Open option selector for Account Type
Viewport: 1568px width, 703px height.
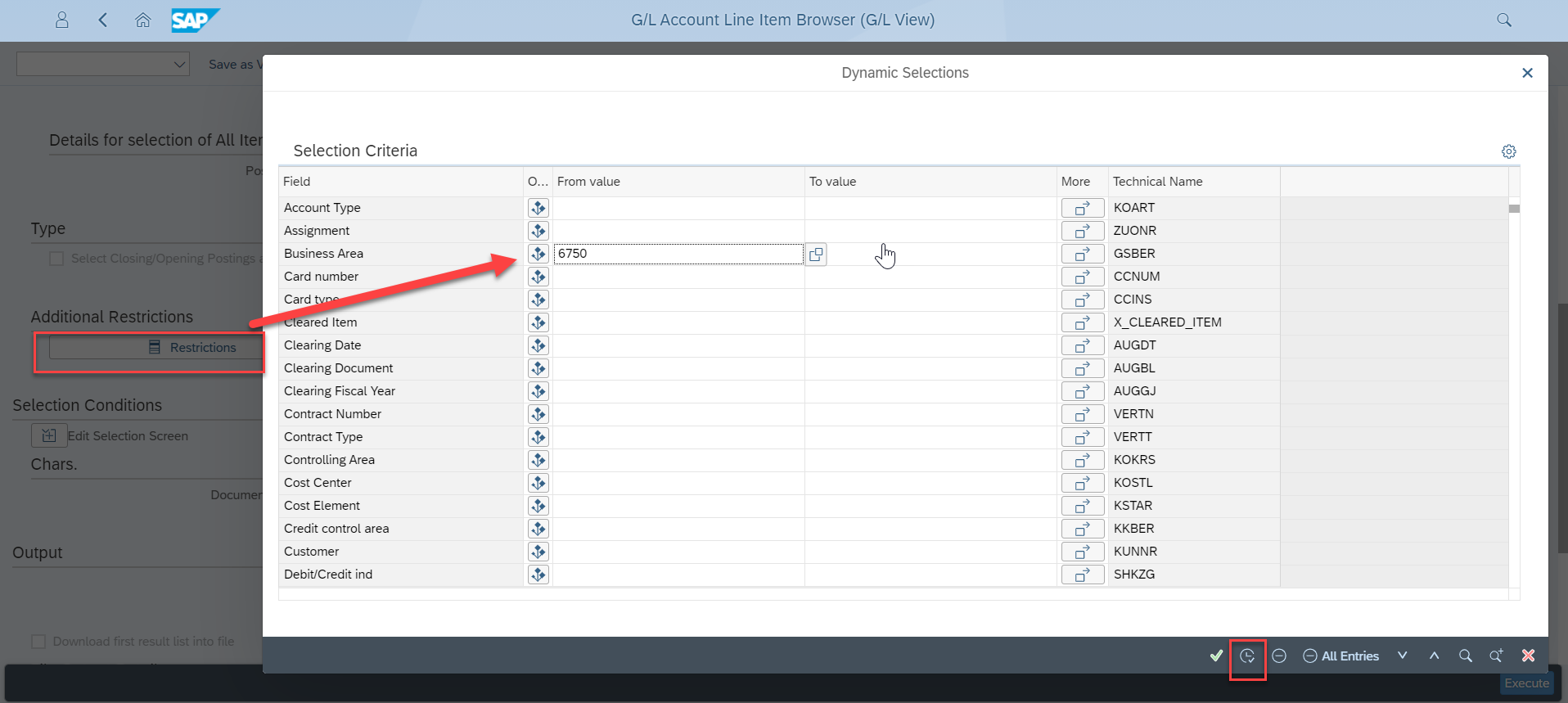tap(538, 208)
